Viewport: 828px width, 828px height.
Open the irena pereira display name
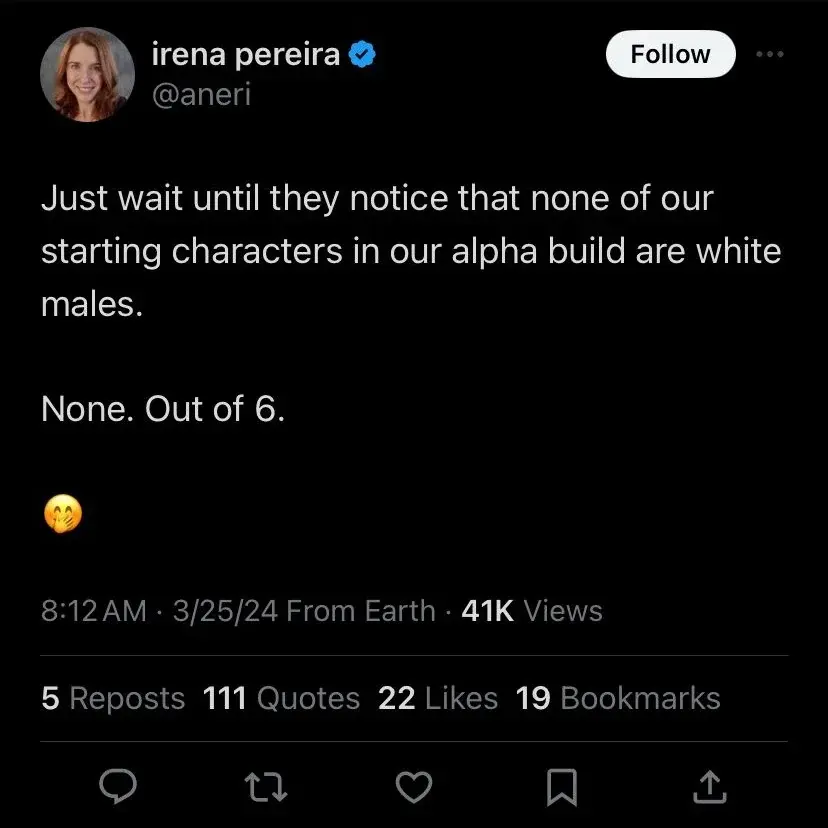(245, 55)
